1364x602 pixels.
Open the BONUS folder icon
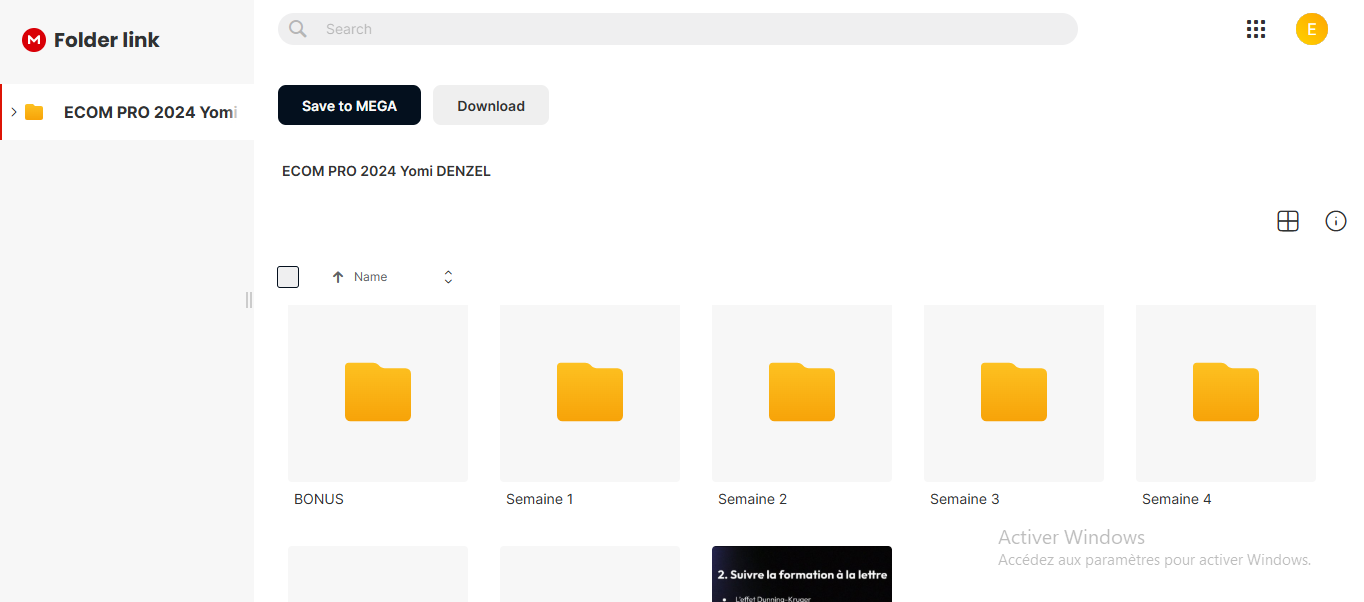coord(378,392)
